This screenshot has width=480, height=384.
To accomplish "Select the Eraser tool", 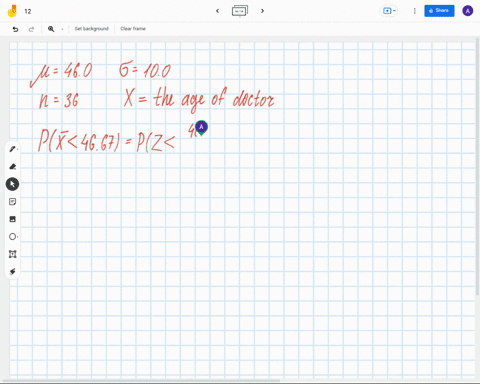I will tap(12, 167).
